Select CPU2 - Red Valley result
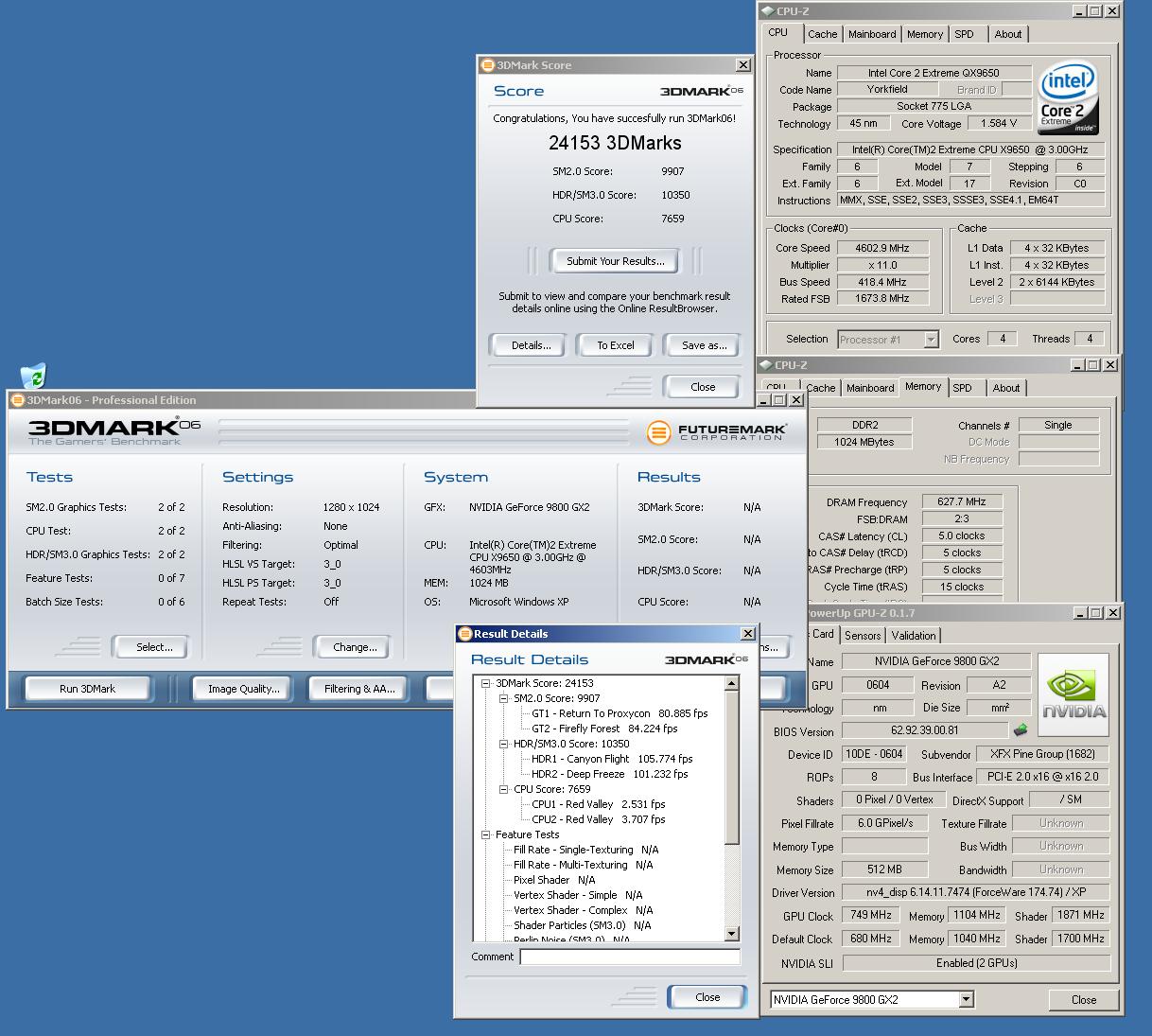1152x1036 pixels. click(x=599, y=819)
